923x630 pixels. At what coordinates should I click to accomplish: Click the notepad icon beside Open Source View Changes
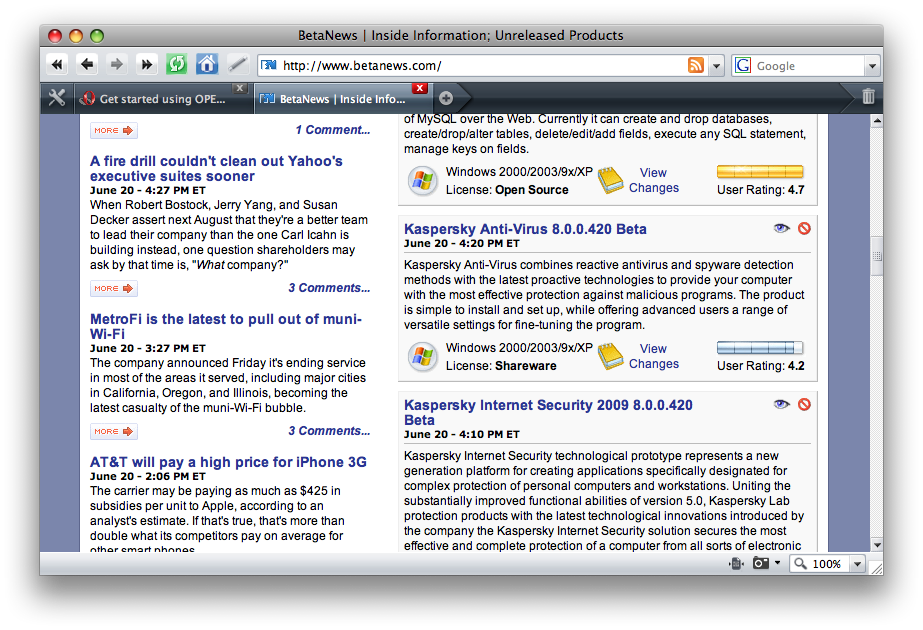610,180
